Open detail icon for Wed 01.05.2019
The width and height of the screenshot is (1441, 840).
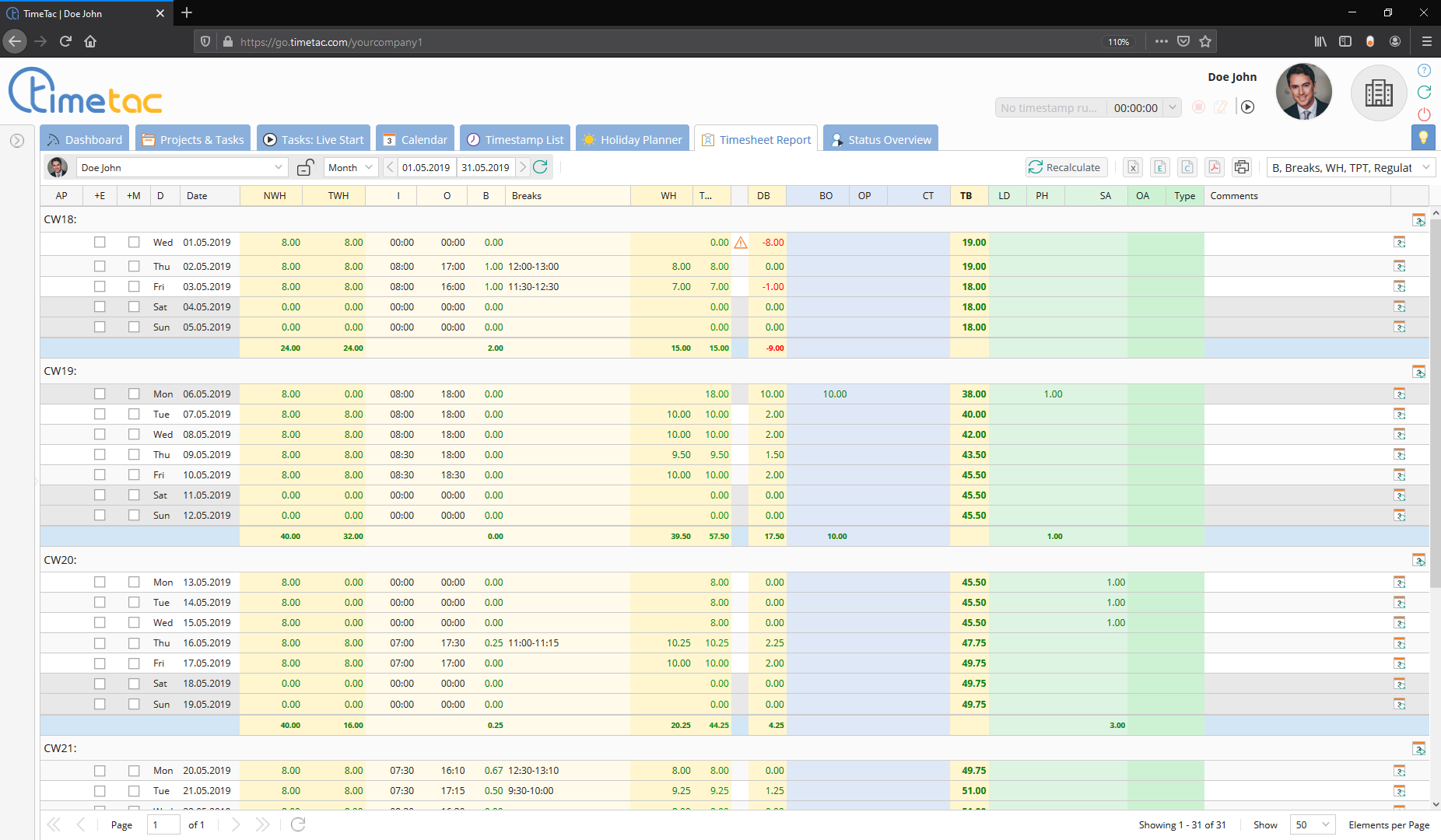(1400, 243)
